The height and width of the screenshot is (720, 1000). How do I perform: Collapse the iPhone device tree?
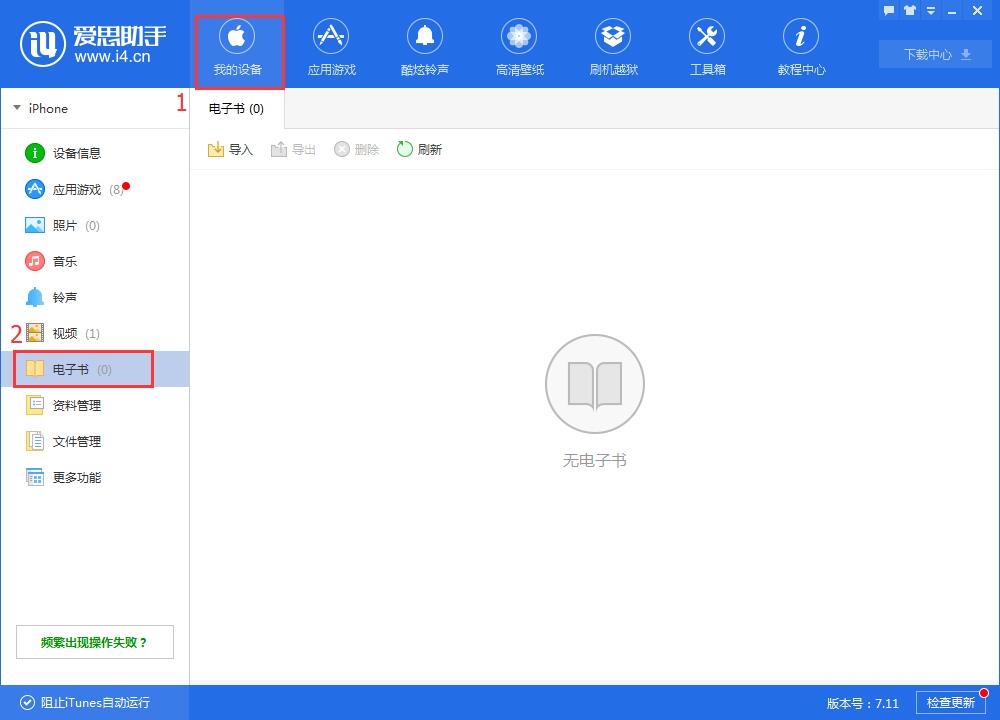(x=16, y=108)
